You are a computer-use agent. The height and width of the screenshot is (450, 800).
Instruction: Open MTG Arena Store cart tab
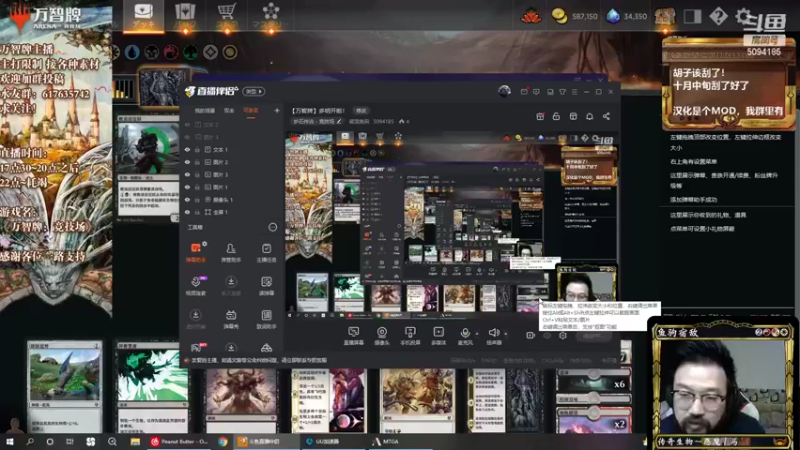pos(227,16)
